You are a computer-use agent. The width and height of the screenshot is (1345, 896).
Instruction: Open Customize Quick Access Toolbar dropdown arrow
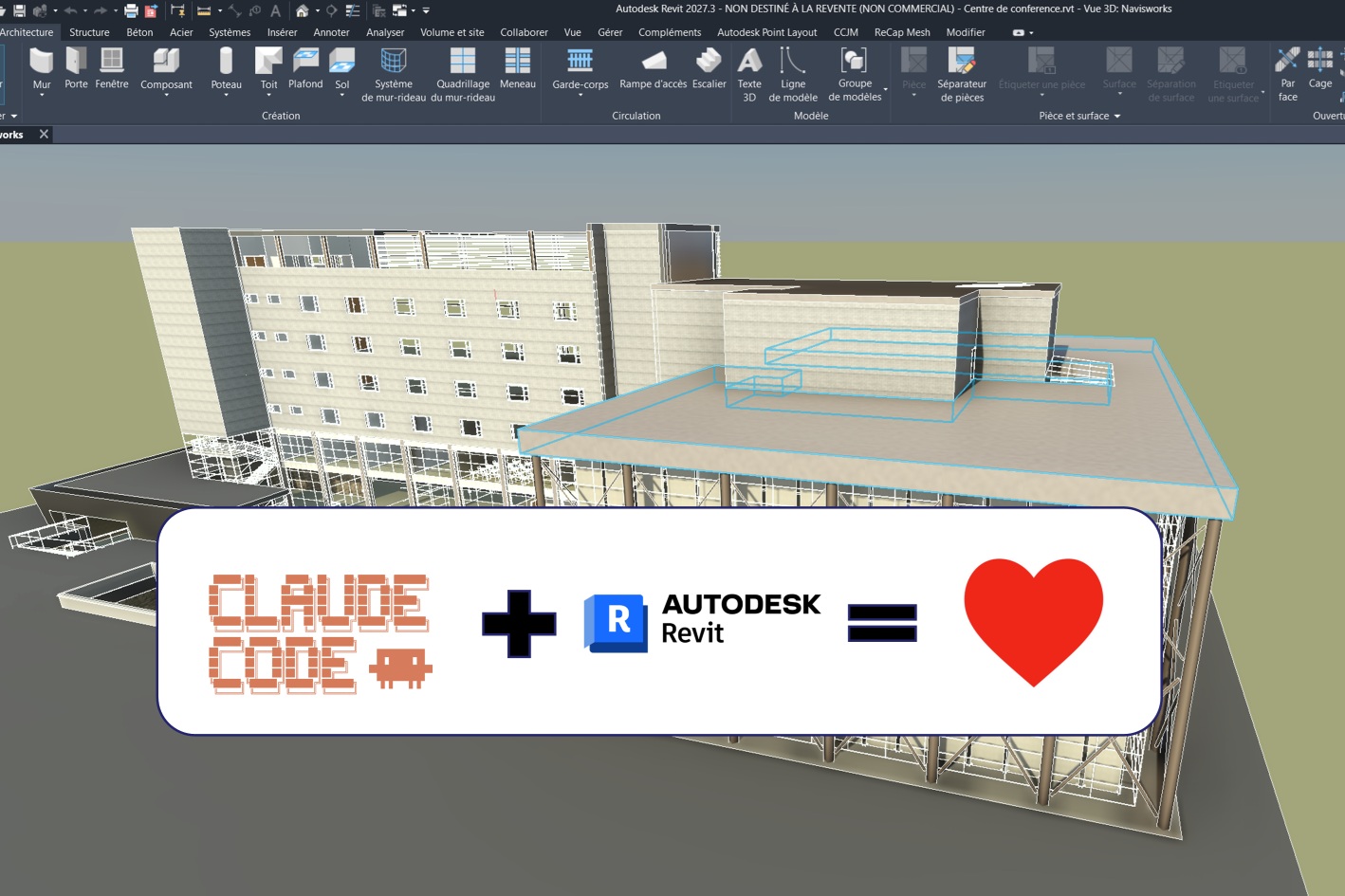pyautogui.click(x=426, y=10)
